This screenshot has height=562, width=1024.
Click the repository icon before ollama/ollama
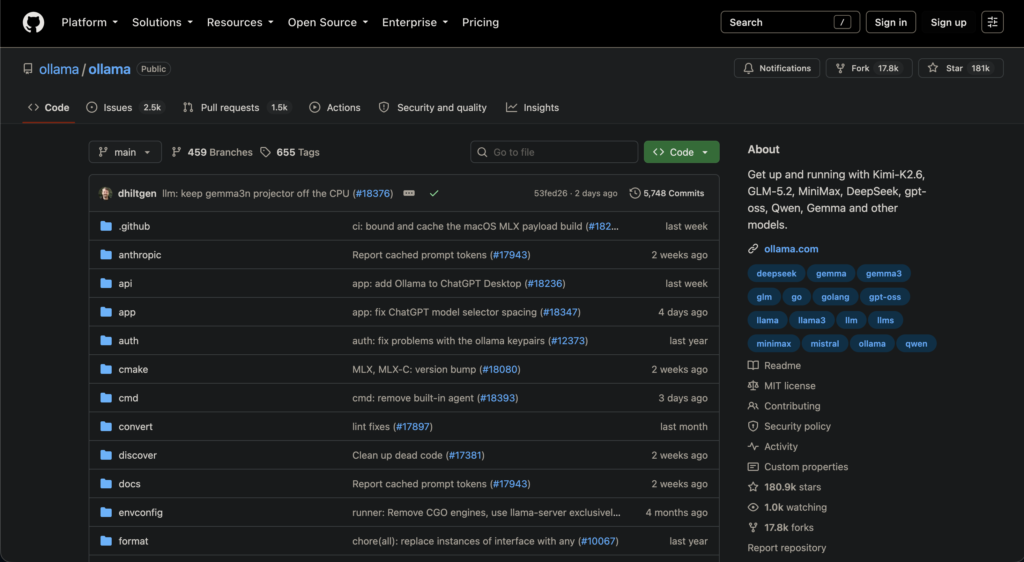click(x=27, y=69)
